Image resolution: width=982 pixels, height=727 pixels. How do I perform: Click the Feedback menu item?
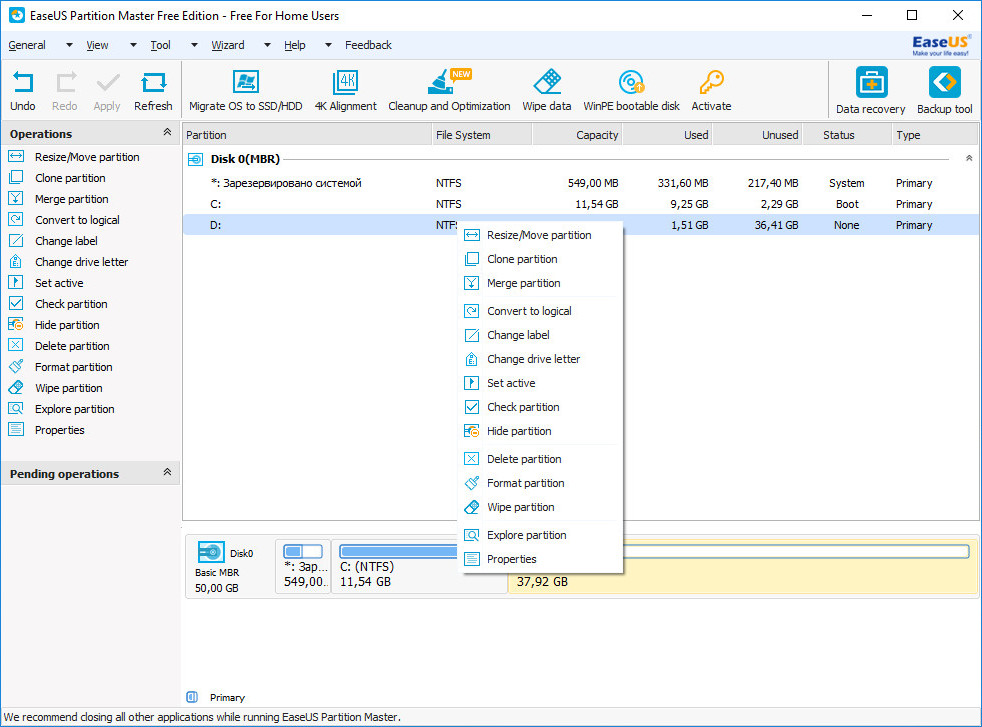point(368,45)
